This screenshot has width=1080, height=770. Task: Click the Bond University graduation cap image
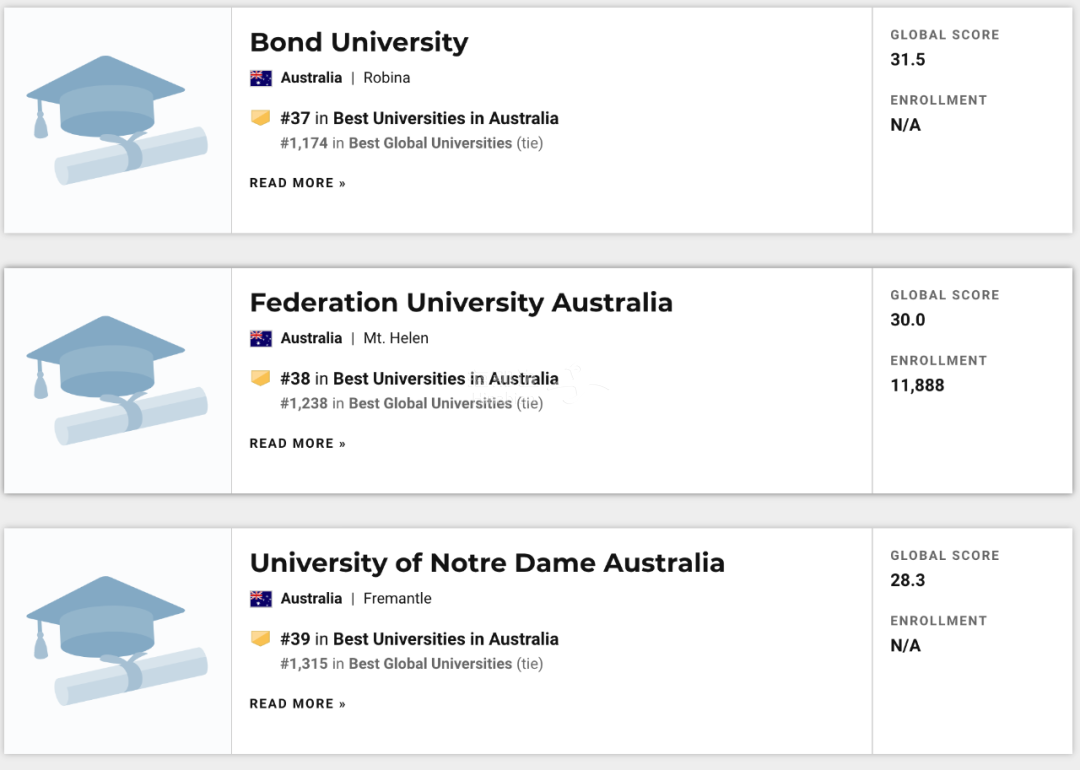(117, 120)
